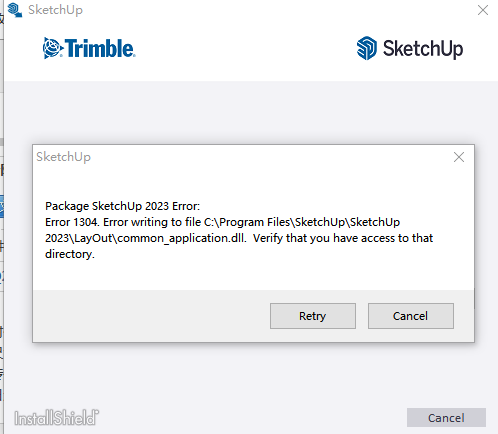498x434 pixels.
Task: Click the error dialog's SketchUp title
Action: point(63,157)
